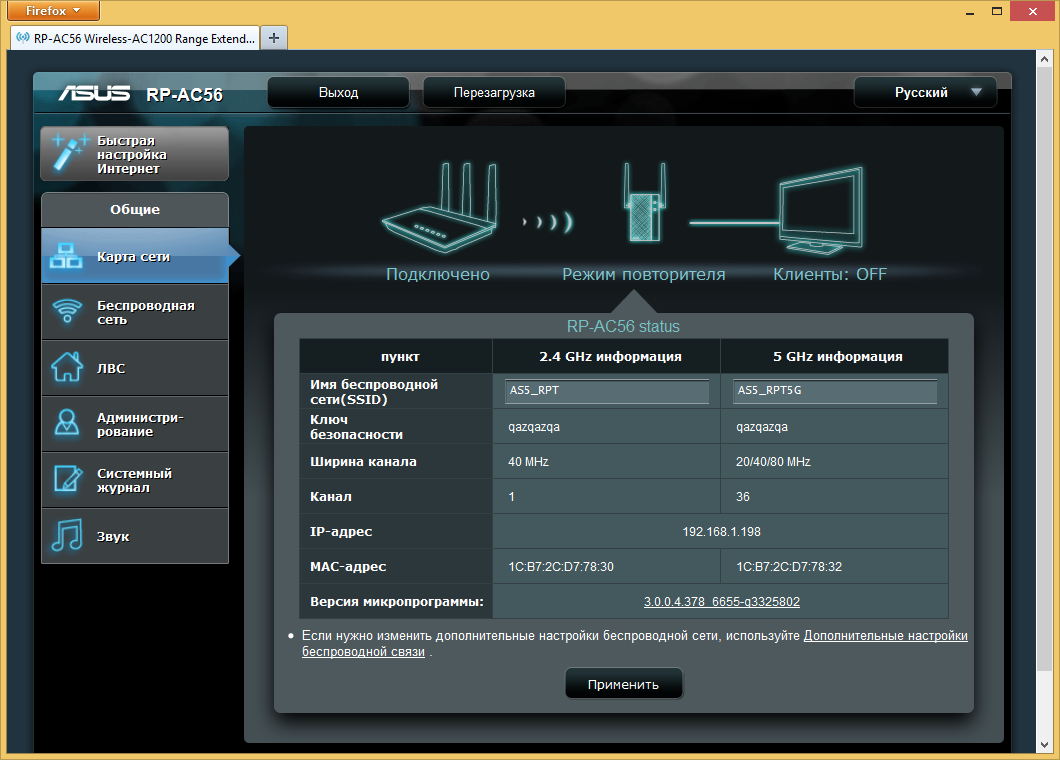Click RP-AC56 status title
The height and width of the screenshot is (760, 1060).
(x=623, y=327)
